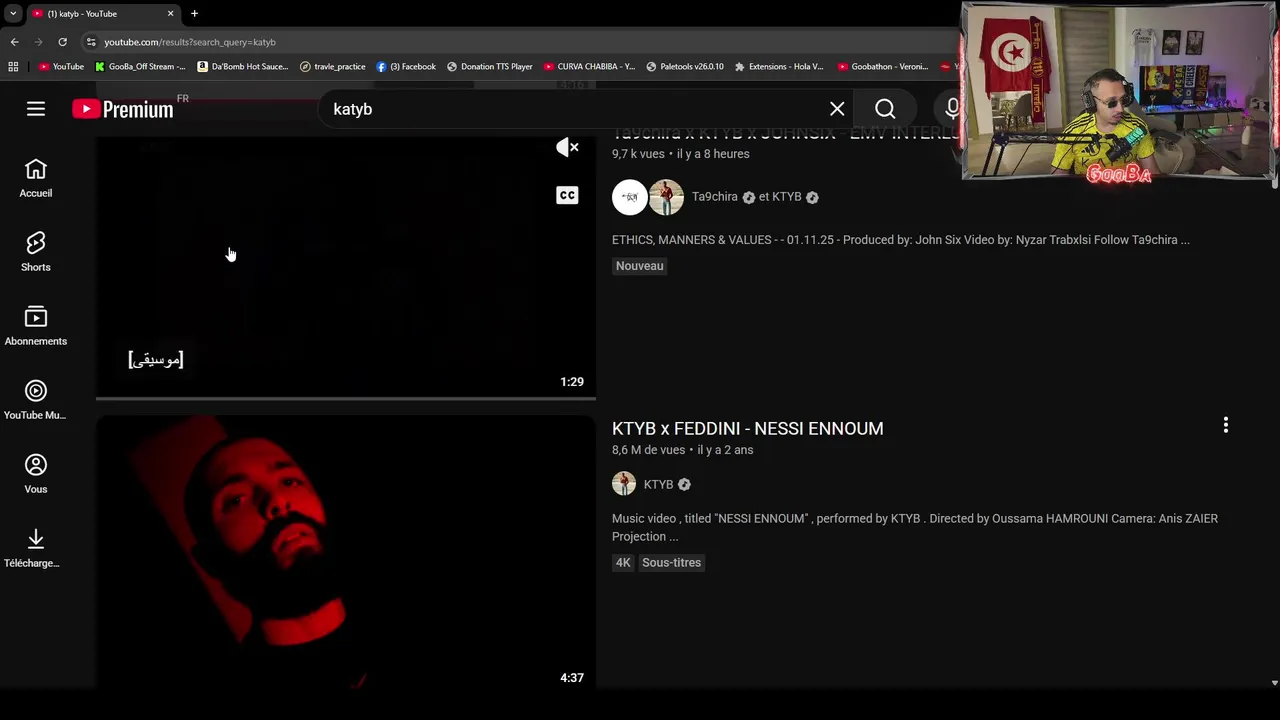
Task: Open a new browser tab
Action: pyautogui.click(x=194, y=14)
